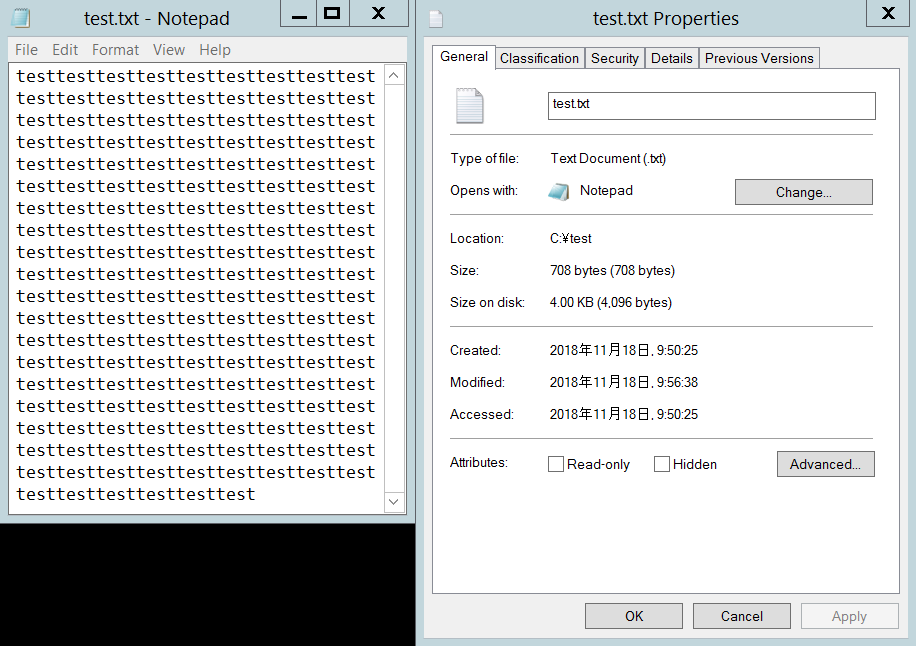This screenshot has width=916, height=646.
Task: Click the '4.00 KB (4,096 bytes)' value
Action: click(610, 303)
